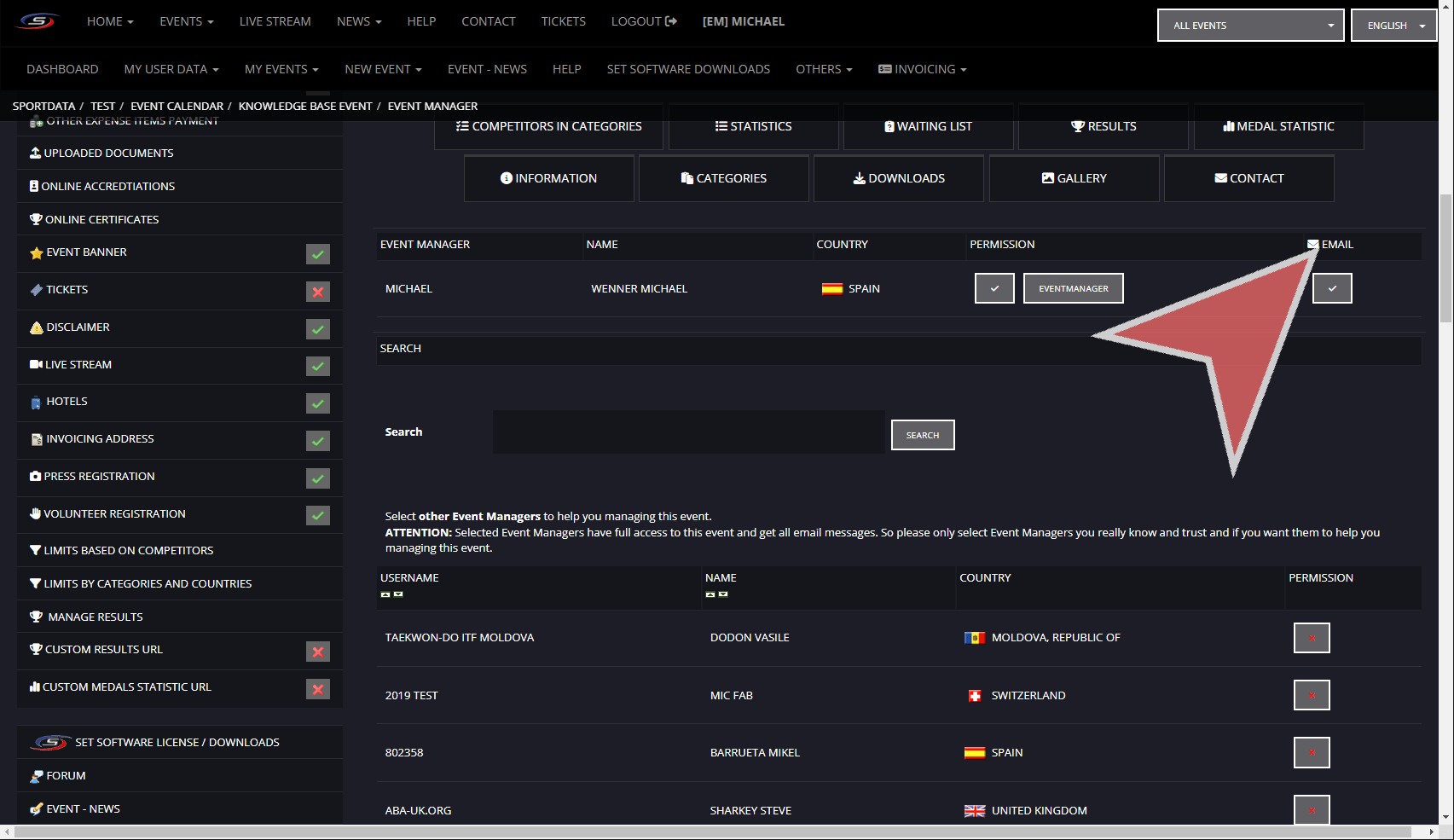The width and height of the screenshot is (1454, 840).
Task: Open the All Events dropdown
Action: point(1250,26)
